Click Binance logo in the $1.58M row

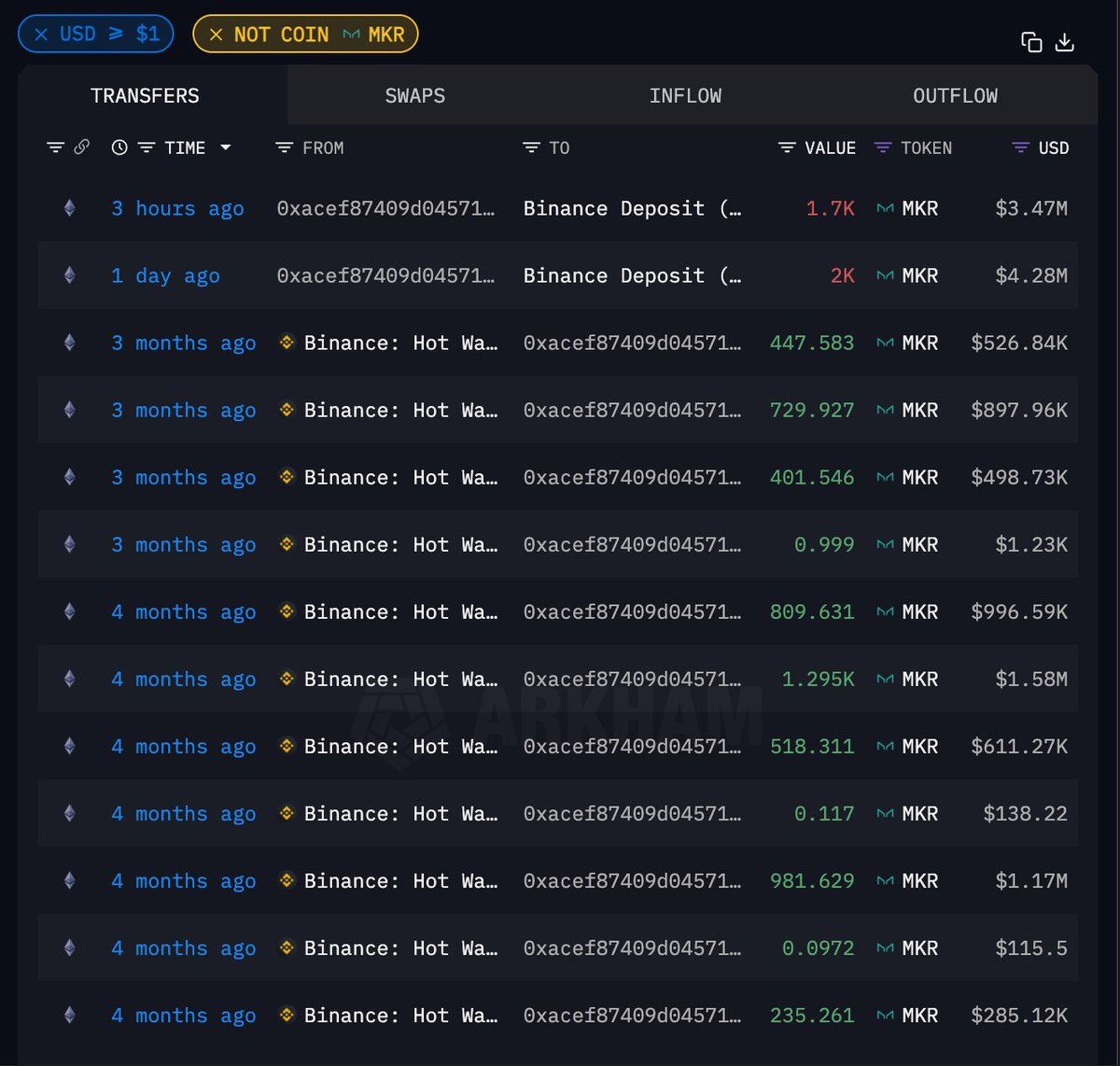click(x=287, y=679)
